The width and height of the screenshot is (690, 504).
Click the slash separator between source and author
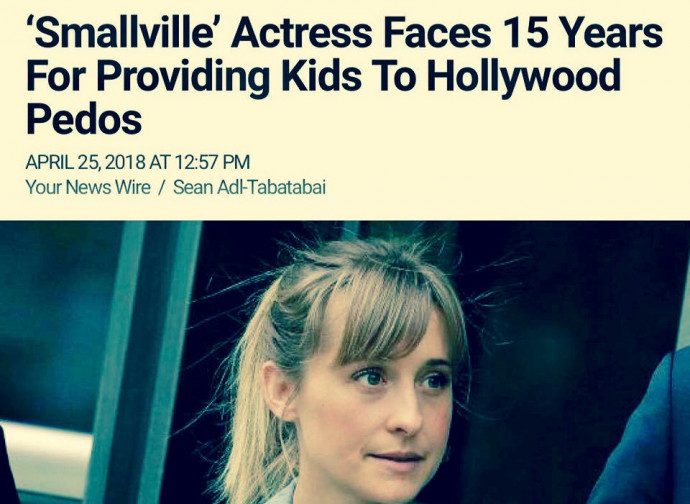click(161, 188)
